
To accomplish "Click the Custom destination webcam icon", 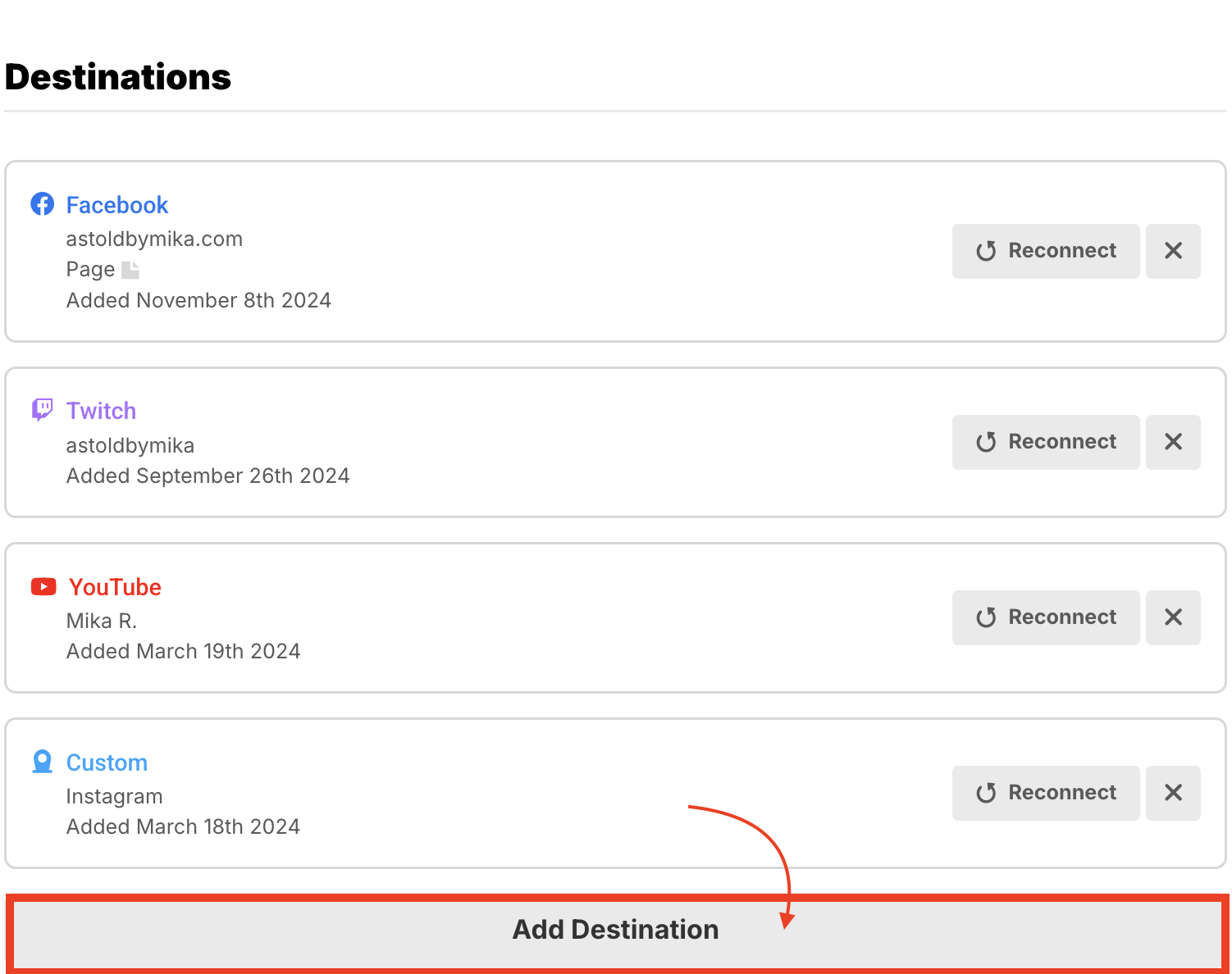I will (x=43, y=762).
